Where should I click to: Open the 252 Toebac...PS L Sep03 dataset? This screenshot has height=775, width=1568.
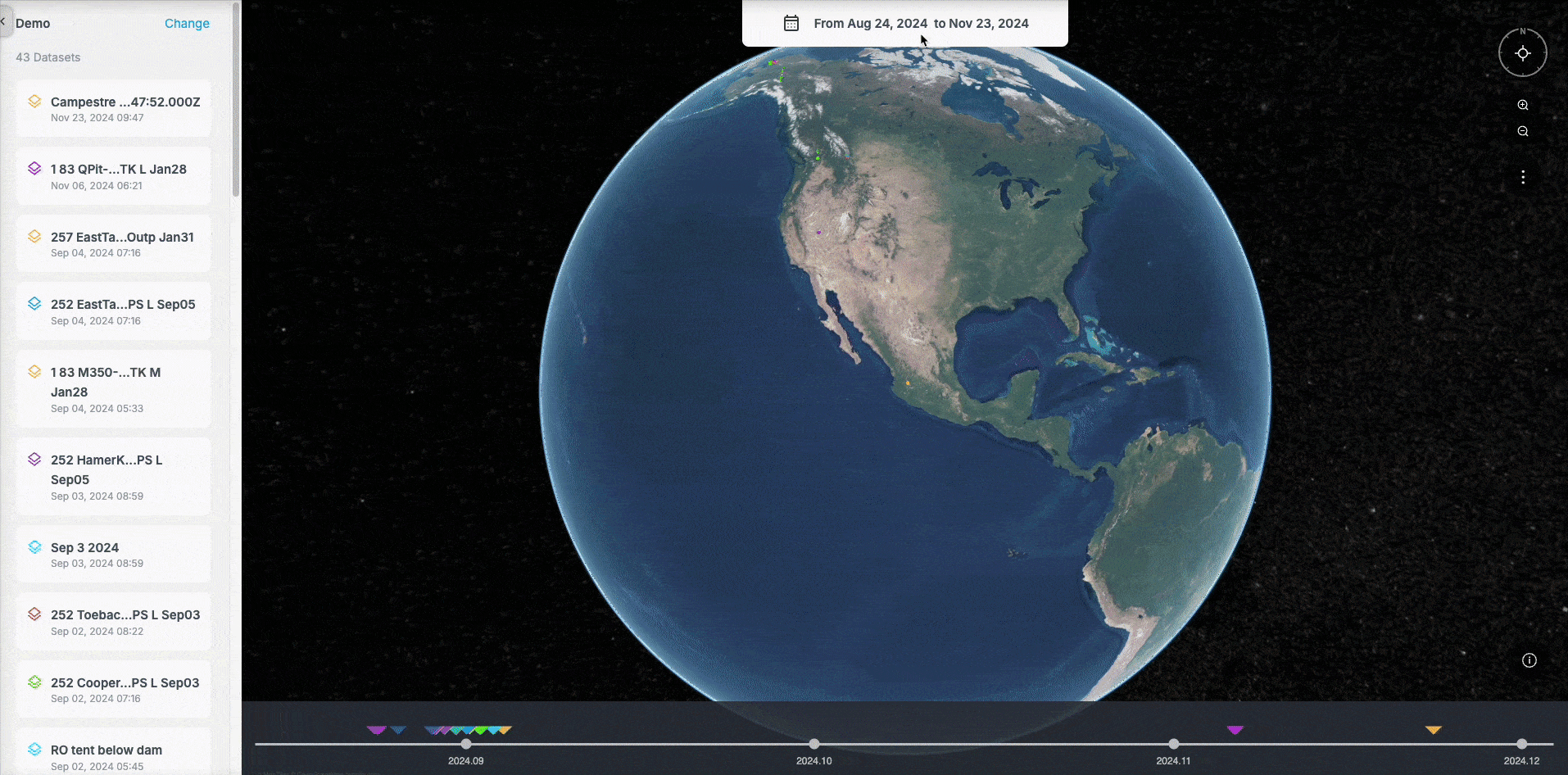tap(114, 622)
